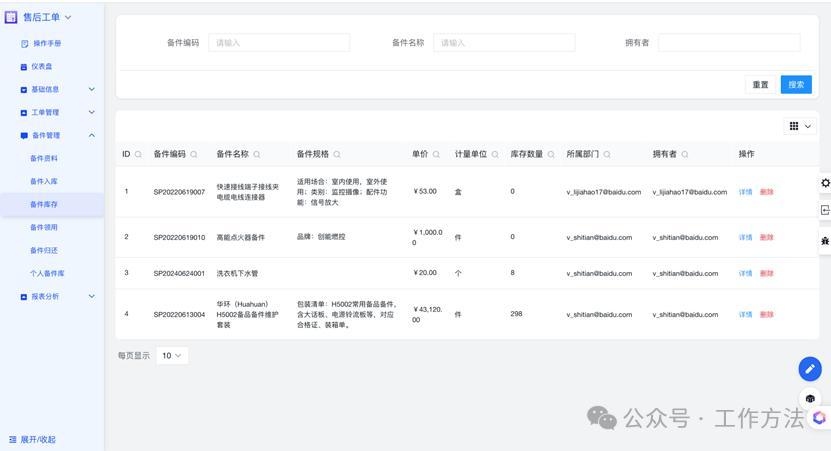Click the 展开/收起 sidebar collapse toggle

pos(32,439)
